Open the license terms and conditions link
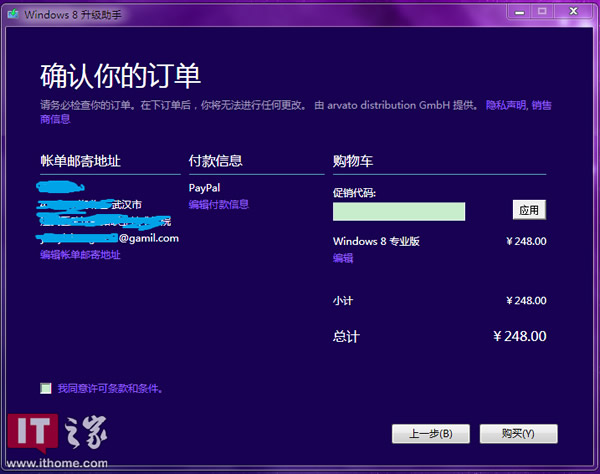This screenshot has width=600, height=474. coord(110,389)
